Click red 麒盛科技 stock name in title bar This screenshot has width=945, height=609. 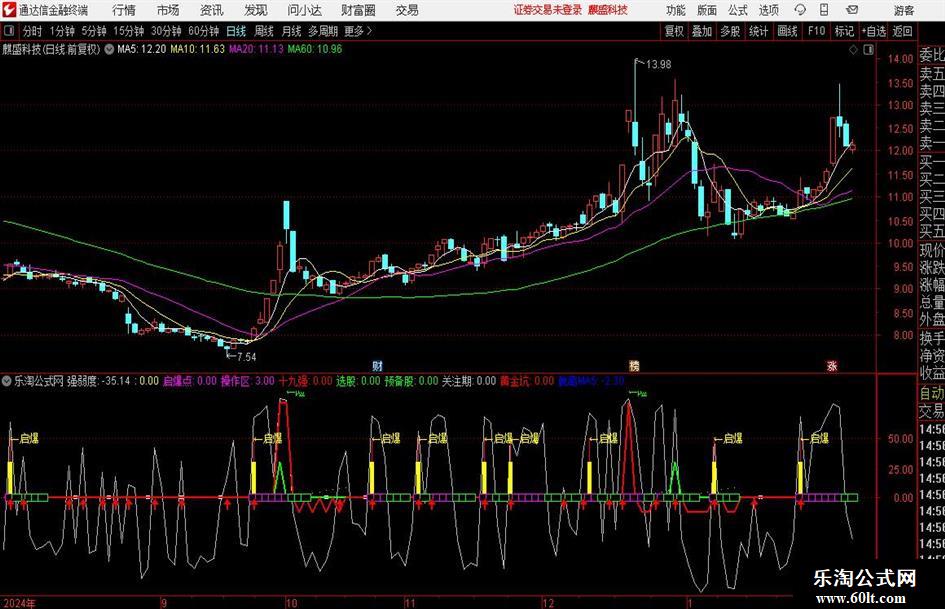pyautogui.click(x=608, y=10)
